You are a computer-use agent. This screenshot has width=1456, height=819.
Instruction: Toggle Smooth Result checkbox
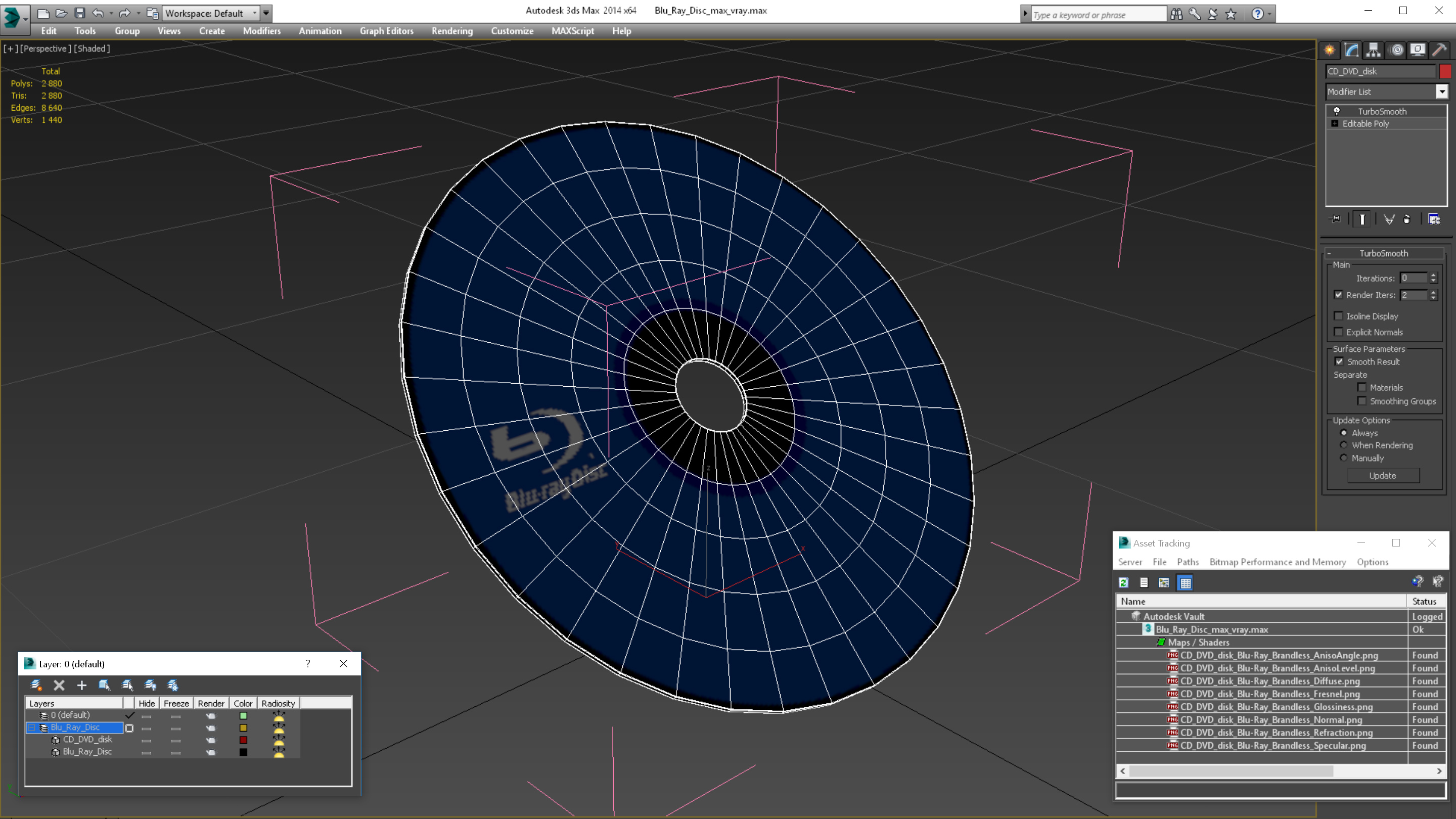coord(1339,361)
